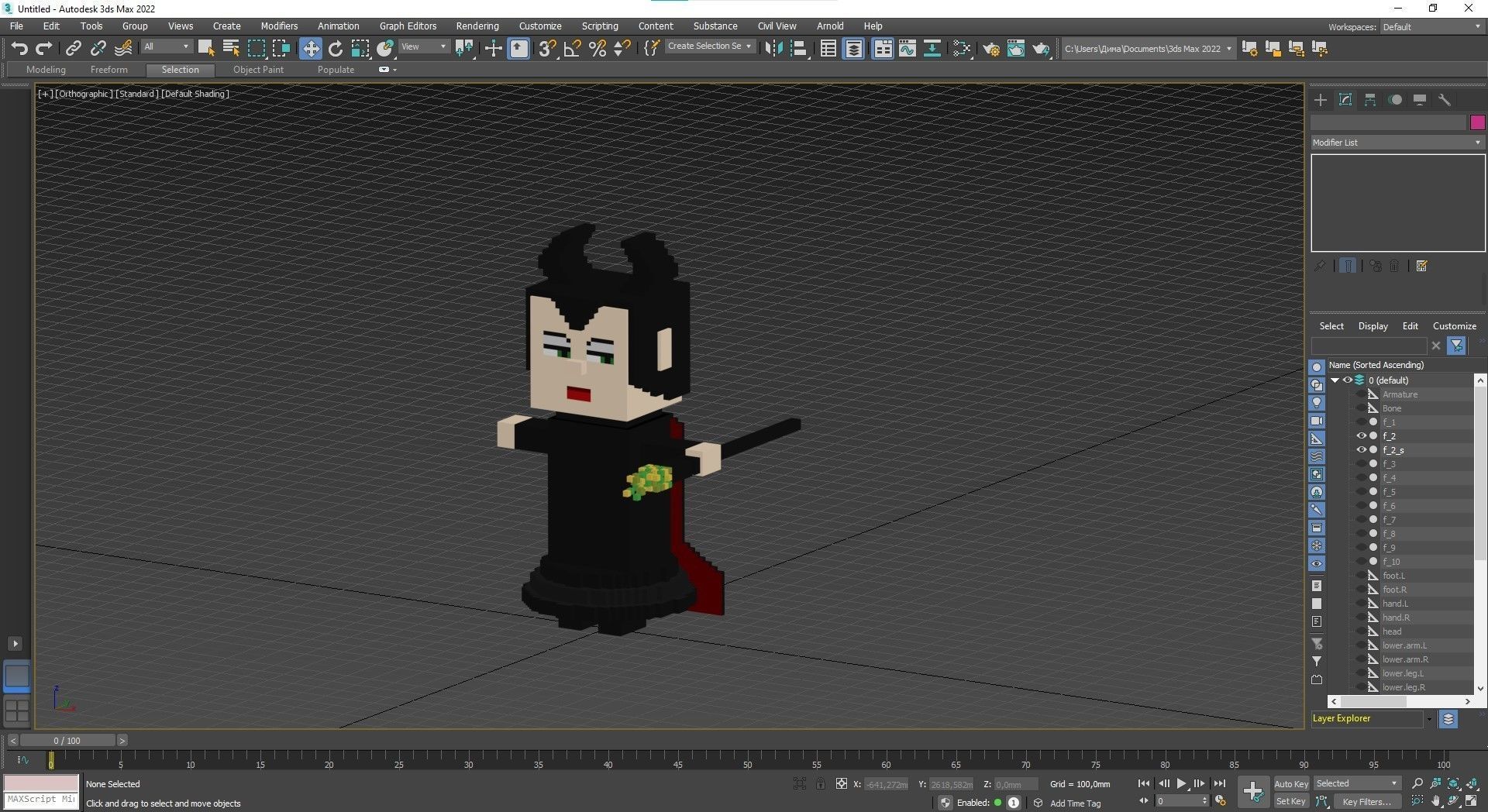Open Rendered Frame Window
Image resolution: width=1488 pixels, height=812 pixels.
1016,48
